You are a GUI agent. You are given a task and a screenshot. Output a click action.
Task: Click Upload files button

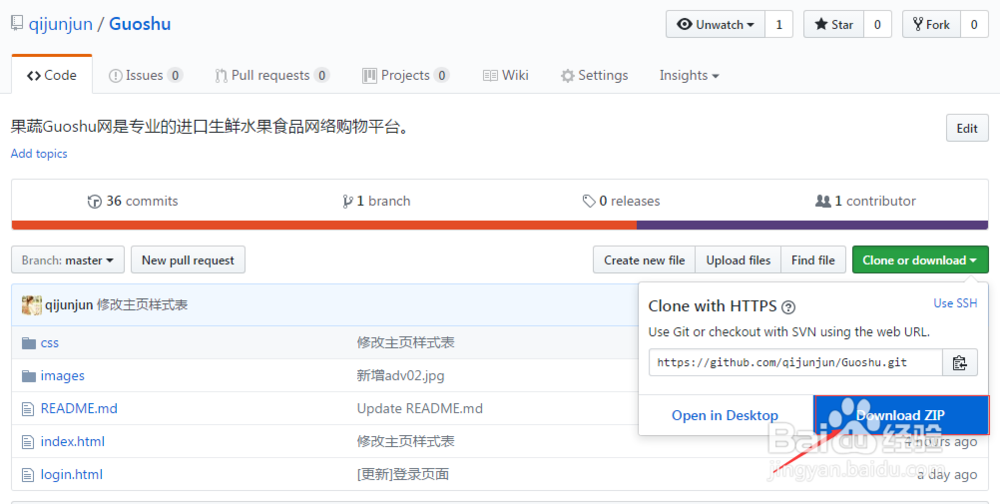coord(738,260)
